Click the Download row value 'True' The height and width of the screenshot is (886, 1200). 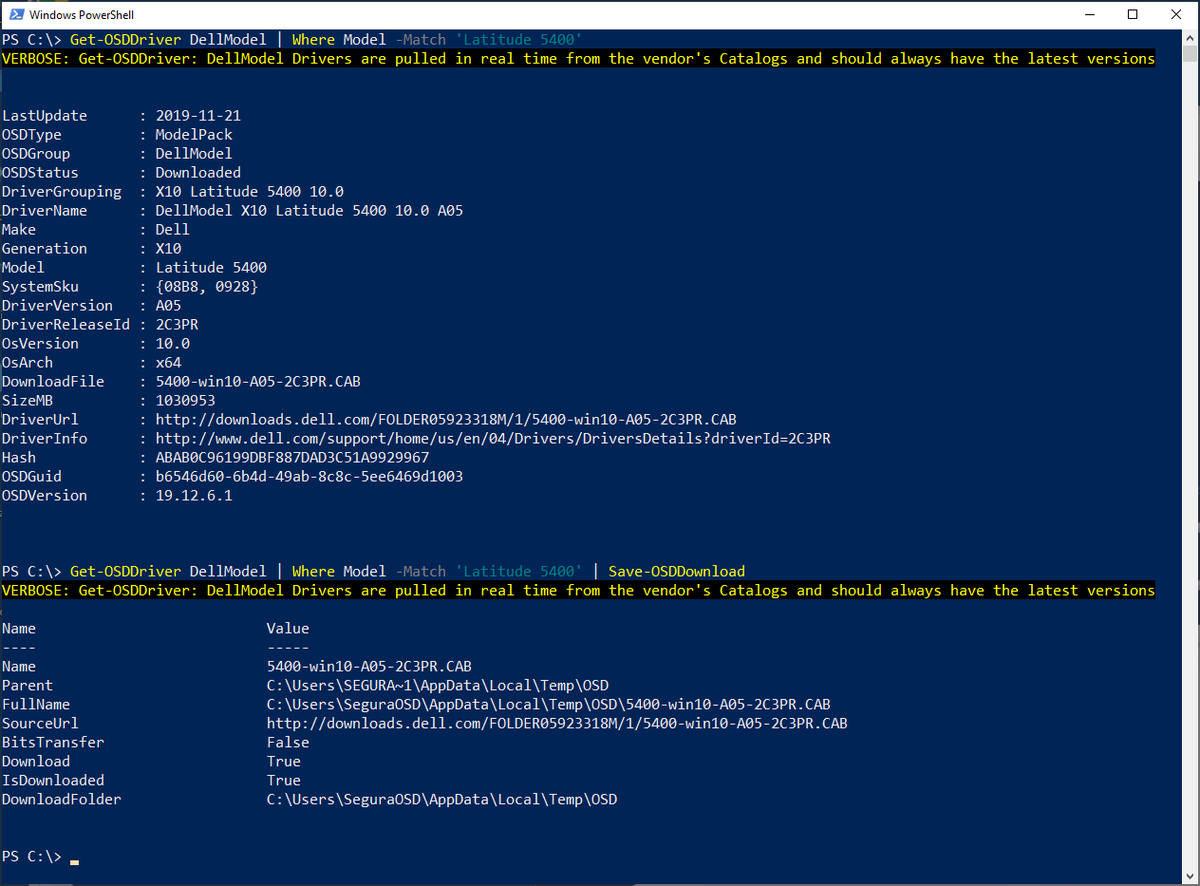point(284,761)
